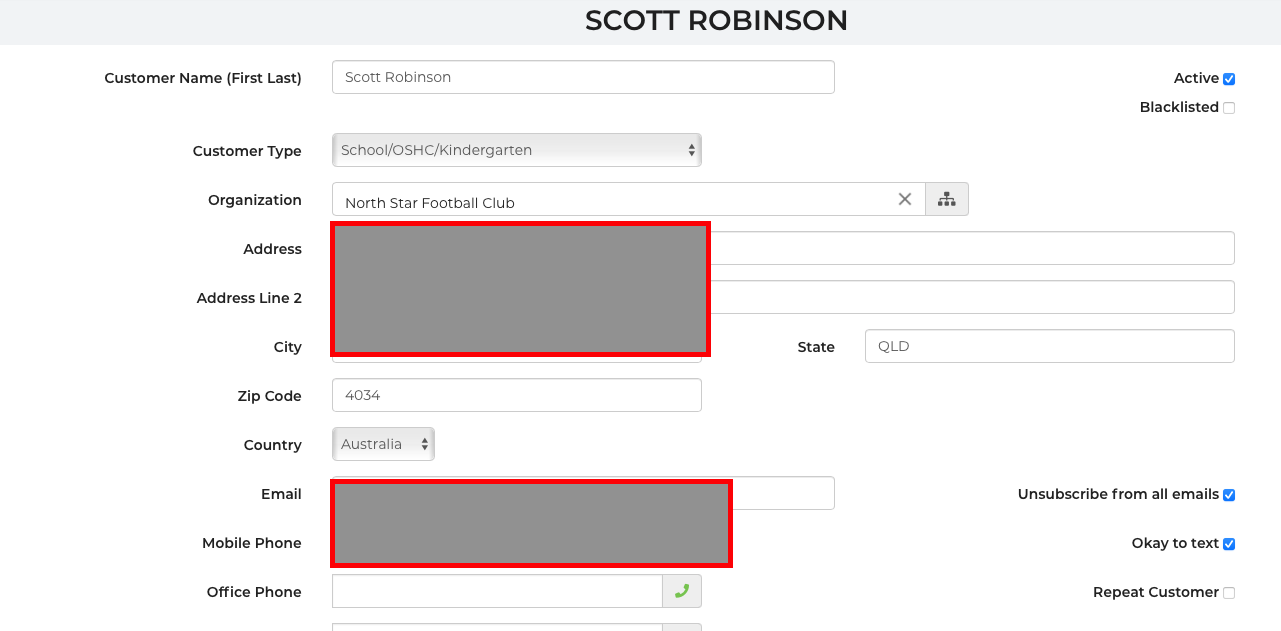Image resolution: width=1281 pixels, height=631 pixels.
Task: Expand the Country dropdown showing Australia
Action: [x=383, y=444]
